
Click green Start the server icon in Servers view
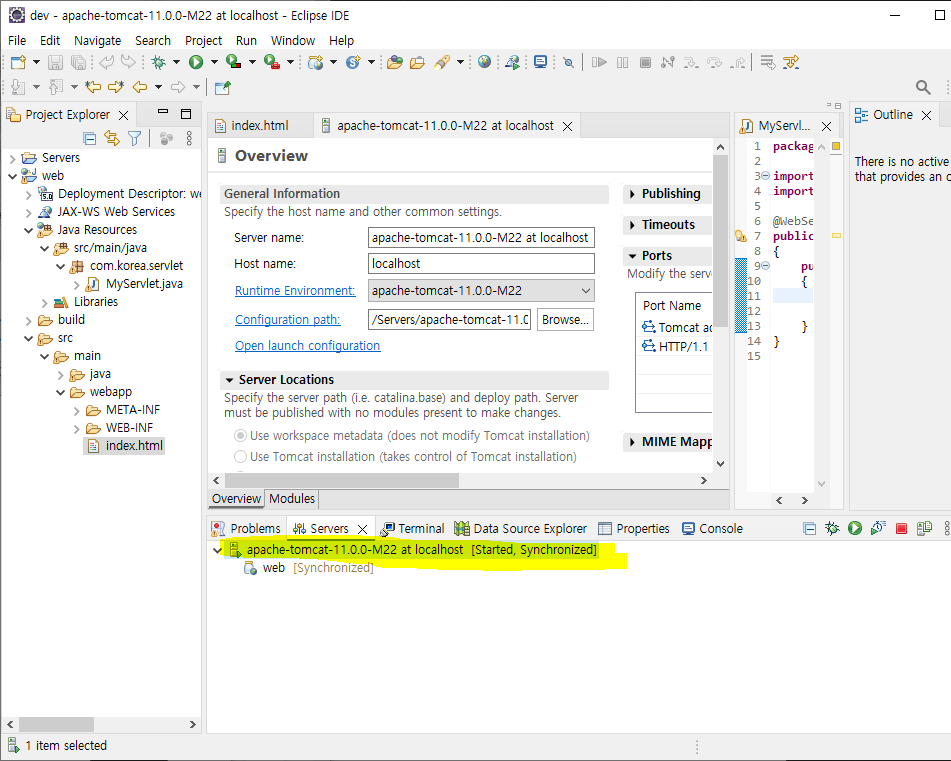pyautogui.click(x=855, y=528)
